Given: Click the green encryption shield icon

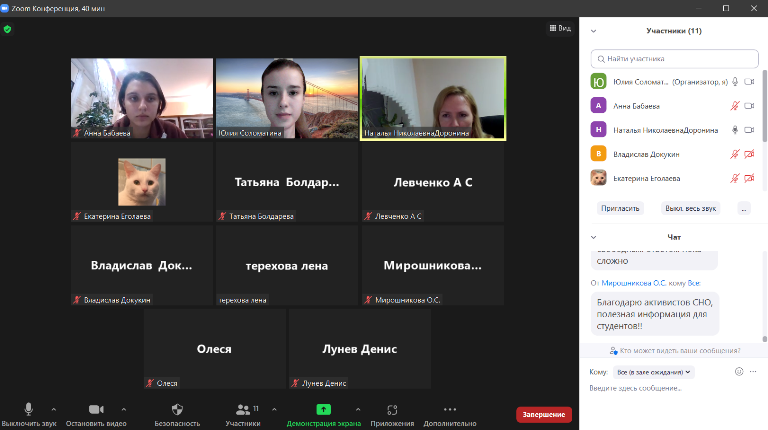Looking at the screenshot, I should (8, 29).
